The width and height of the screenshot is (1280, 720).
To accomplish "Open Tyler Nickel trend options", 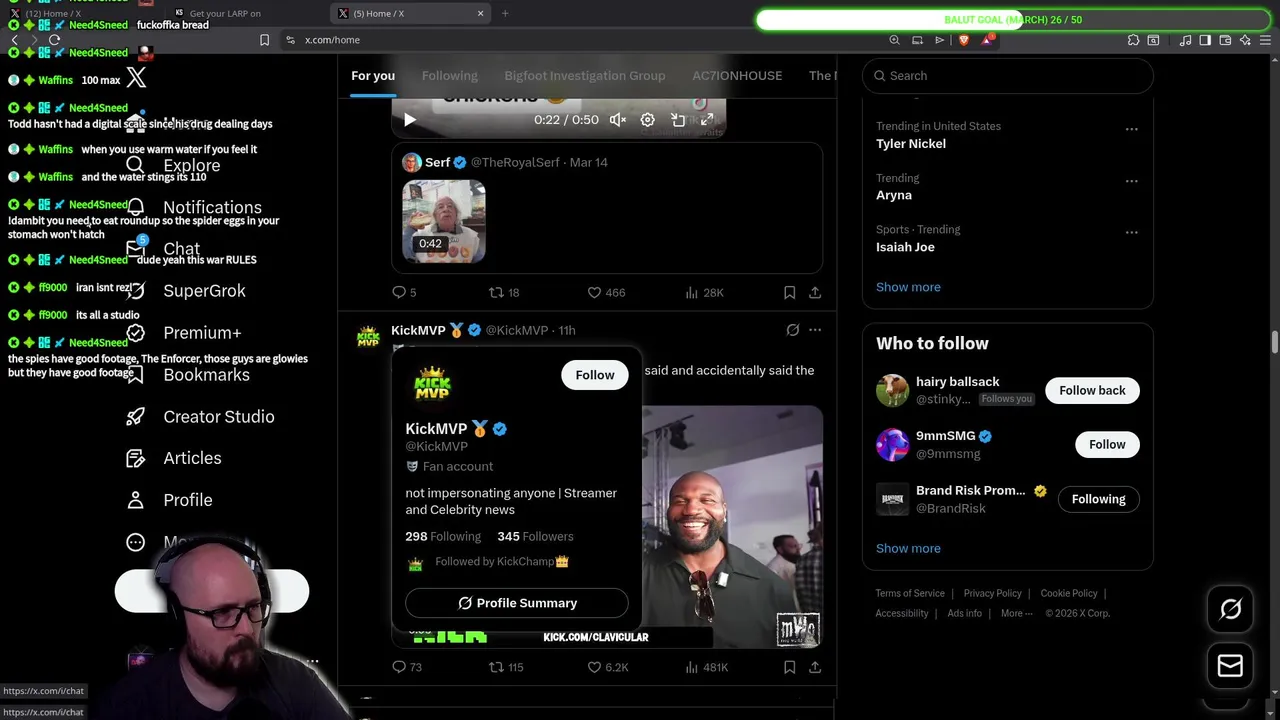I will tap(1131, 129).
